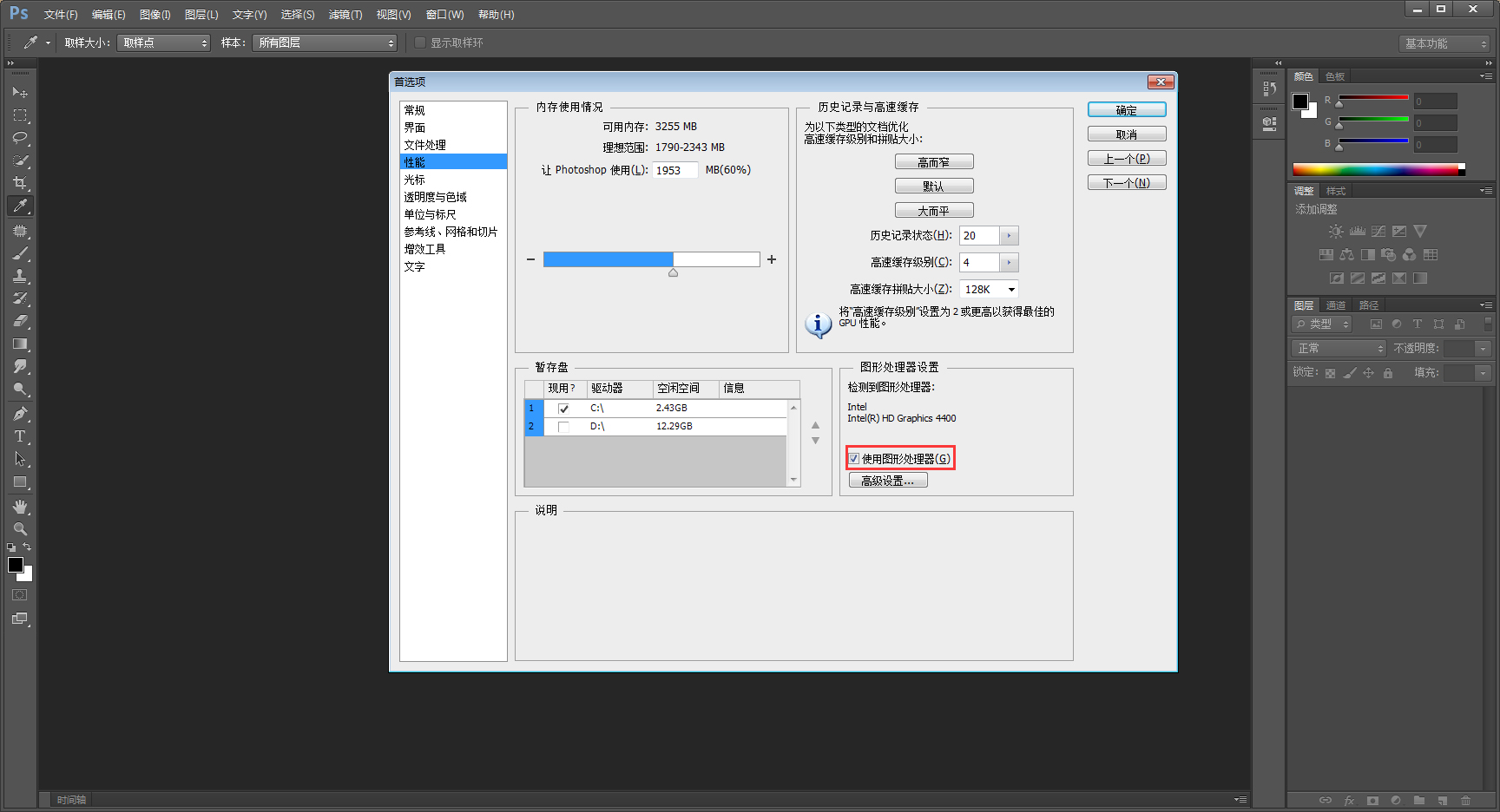
Task: Click the 确定 button in Preferences
Action: [x=1126, y=109]
